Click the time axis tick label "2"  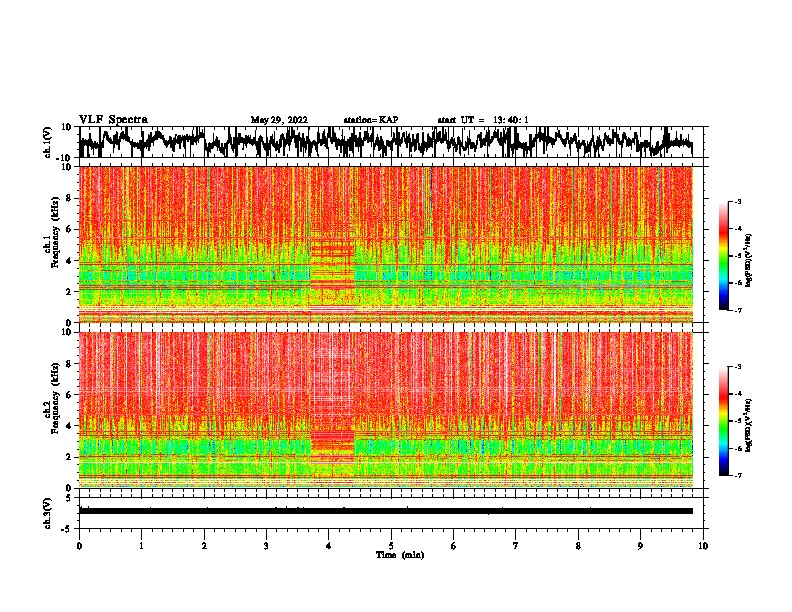[x=204, y=546]
